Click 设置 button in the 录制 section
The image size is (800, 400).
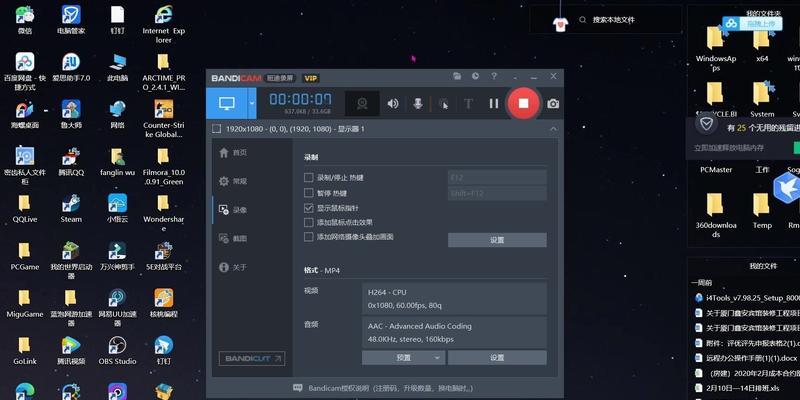coord(497,240)
